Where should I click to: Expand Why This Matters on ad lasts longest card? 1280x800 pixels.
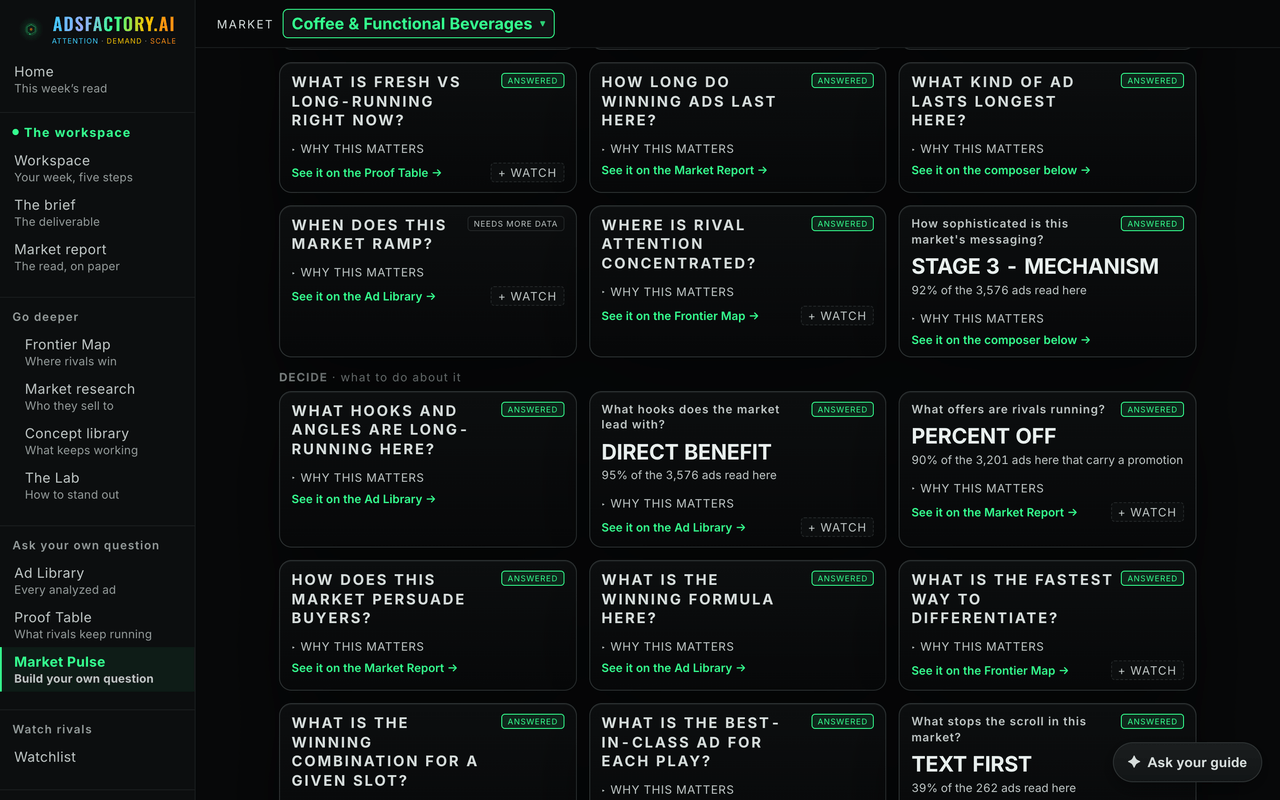[978, 149]
